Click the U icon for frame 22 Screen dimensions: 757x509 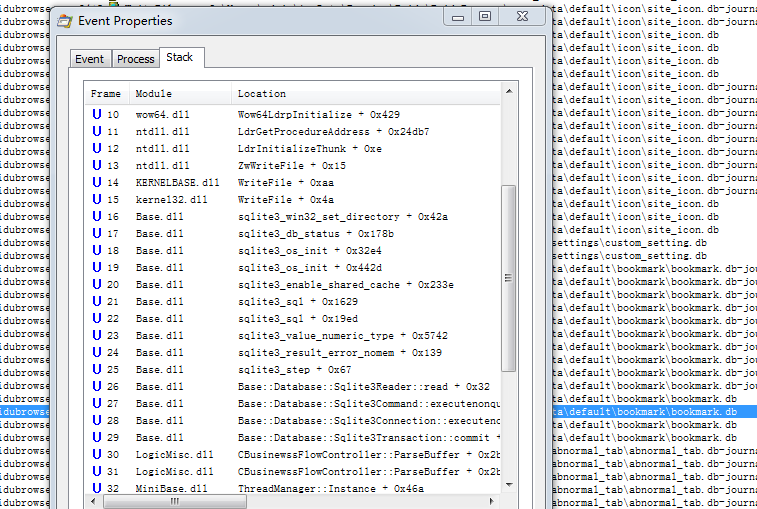pyautogui.click(x=97, y=318)
